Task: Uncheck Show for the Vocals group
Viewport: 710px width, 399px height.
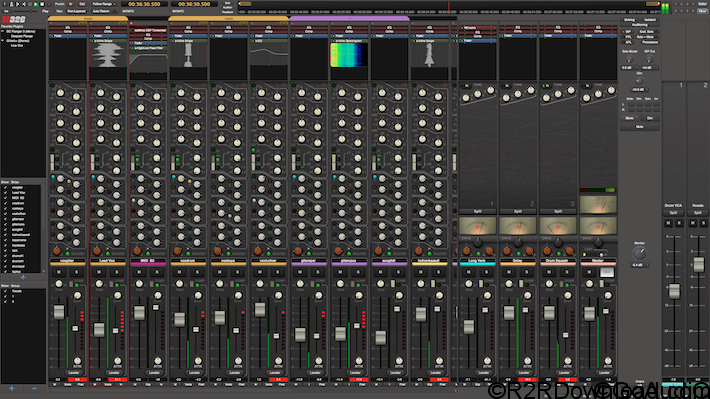Action: click(5, 291)
